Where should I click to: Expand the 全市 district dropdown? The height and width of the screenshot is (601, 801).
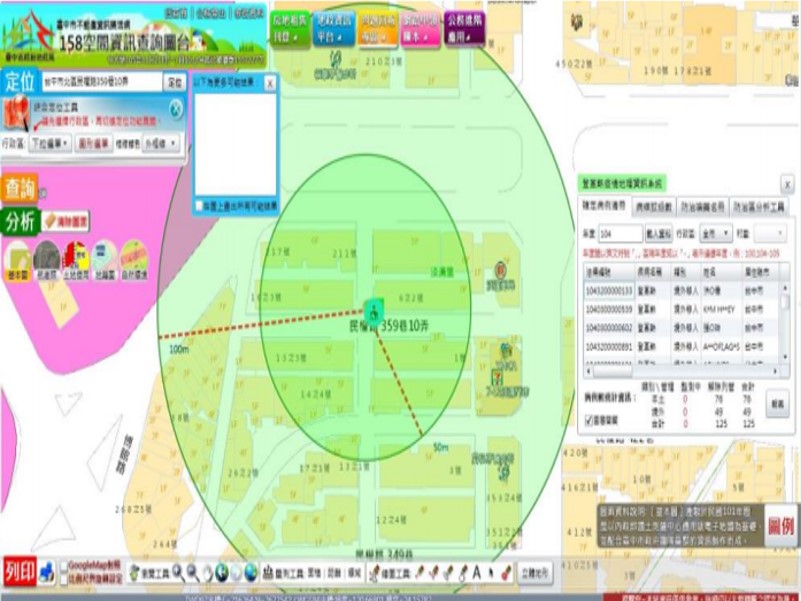(x=716, y=233)
